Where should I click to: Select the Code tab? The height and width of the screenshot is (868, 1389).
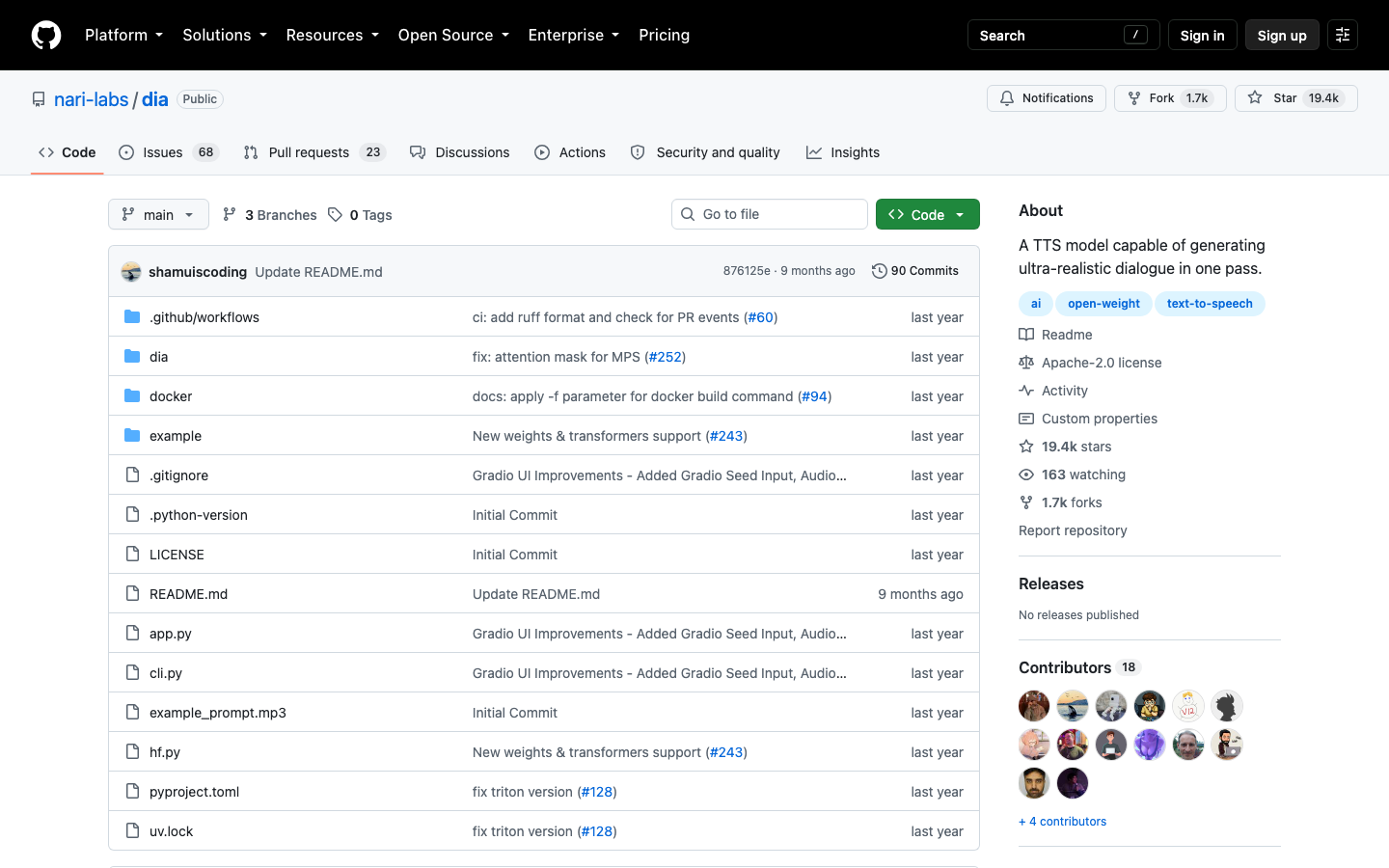(x=68, y=152)
